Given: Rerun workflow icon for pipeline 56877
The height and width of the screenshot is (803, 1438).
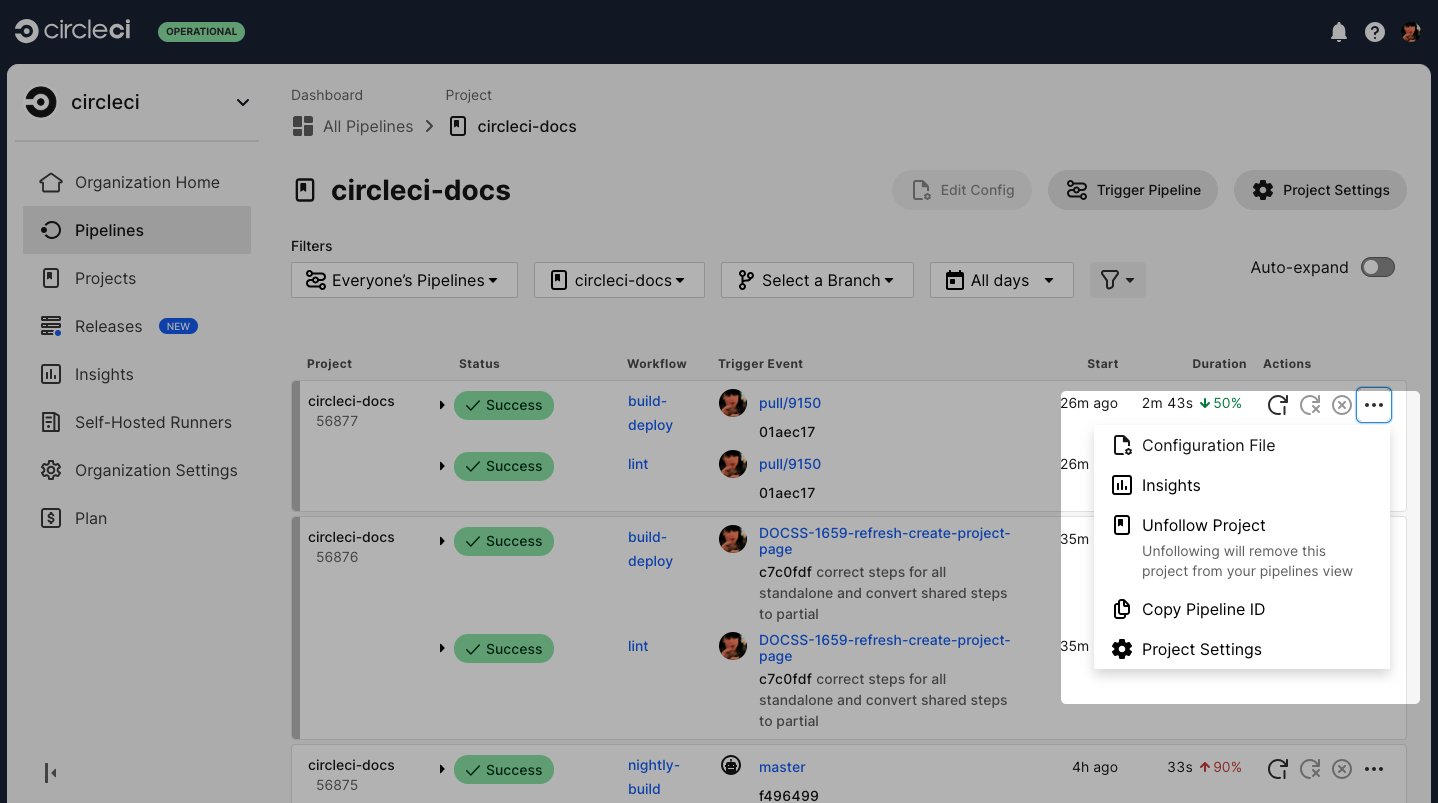Looking at the screenshot, I should pos(1278,405).
